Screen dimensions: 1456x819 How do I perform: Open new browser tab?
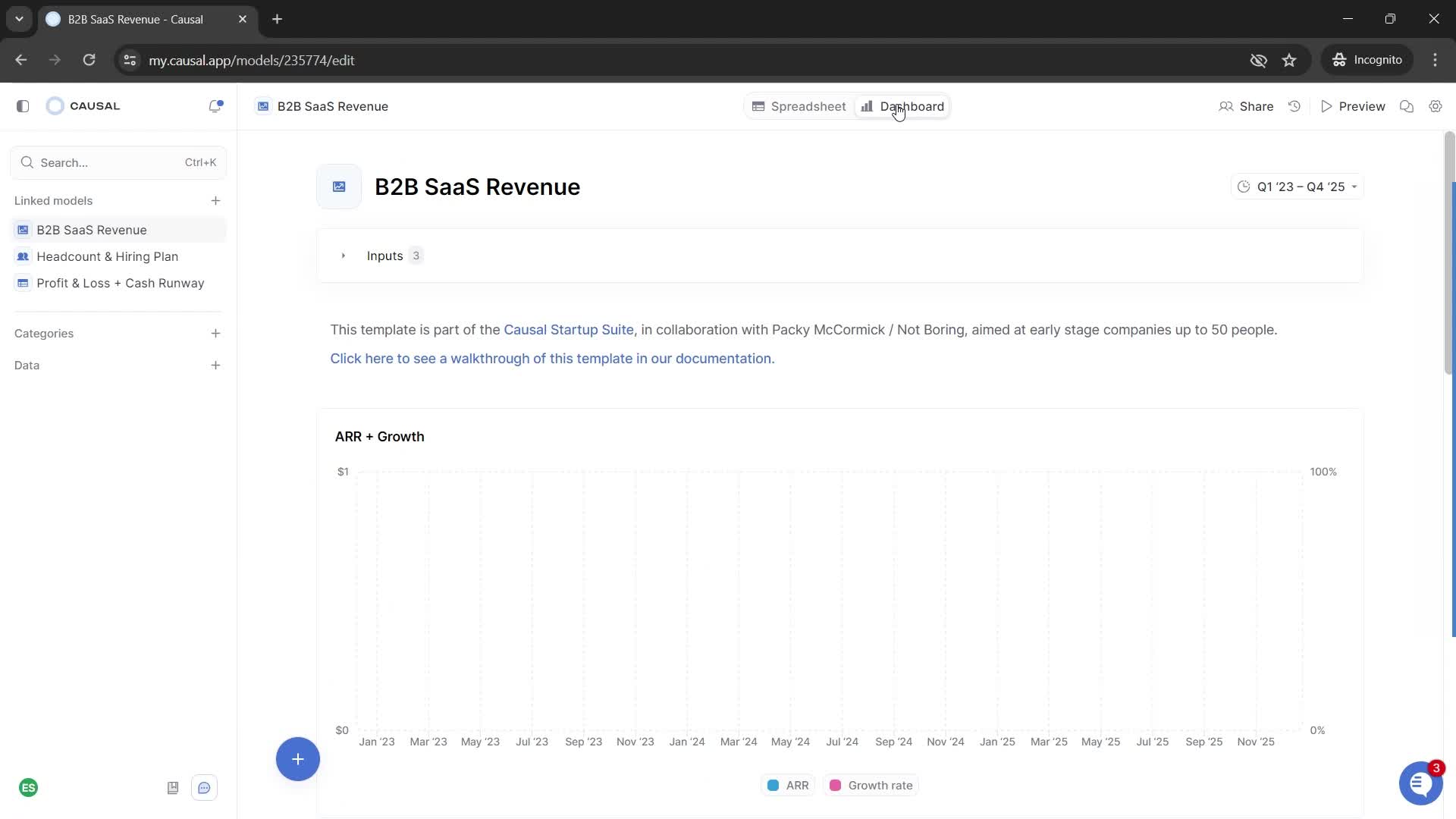pos(278,19)
